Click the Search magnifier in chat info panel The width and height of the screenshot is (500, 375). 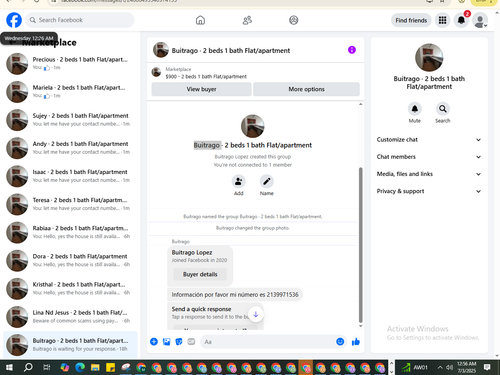[443, 109]
